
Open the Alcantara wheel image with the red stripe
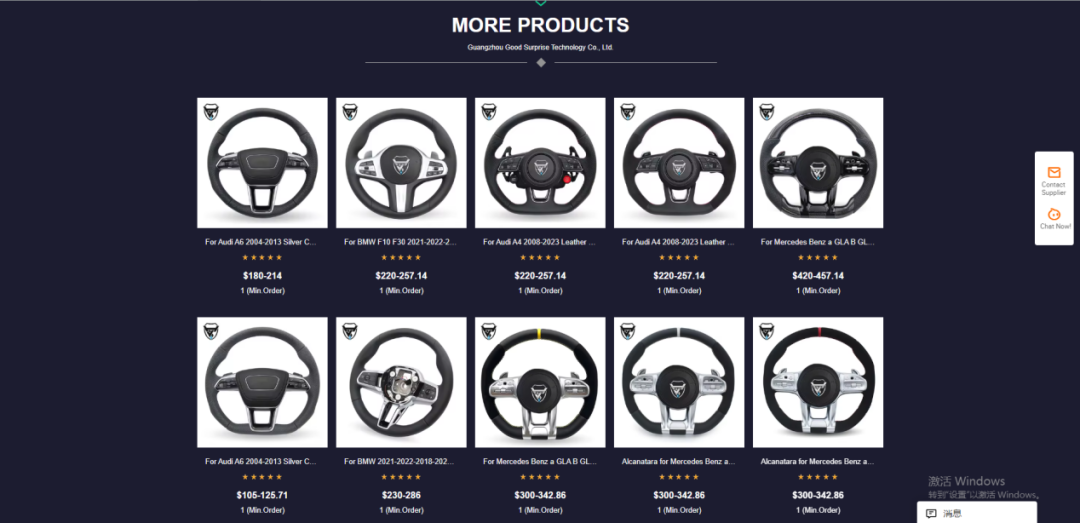pos(818,382)
